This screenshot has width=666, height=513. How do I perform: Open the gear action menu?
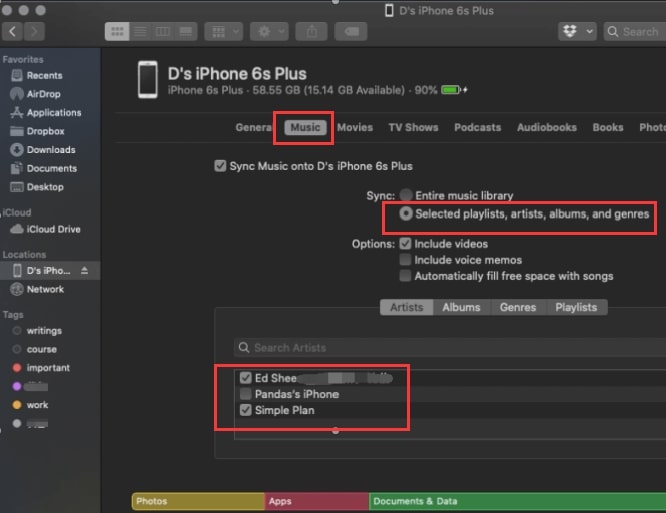pyautogui.click(x=269, y=32)
